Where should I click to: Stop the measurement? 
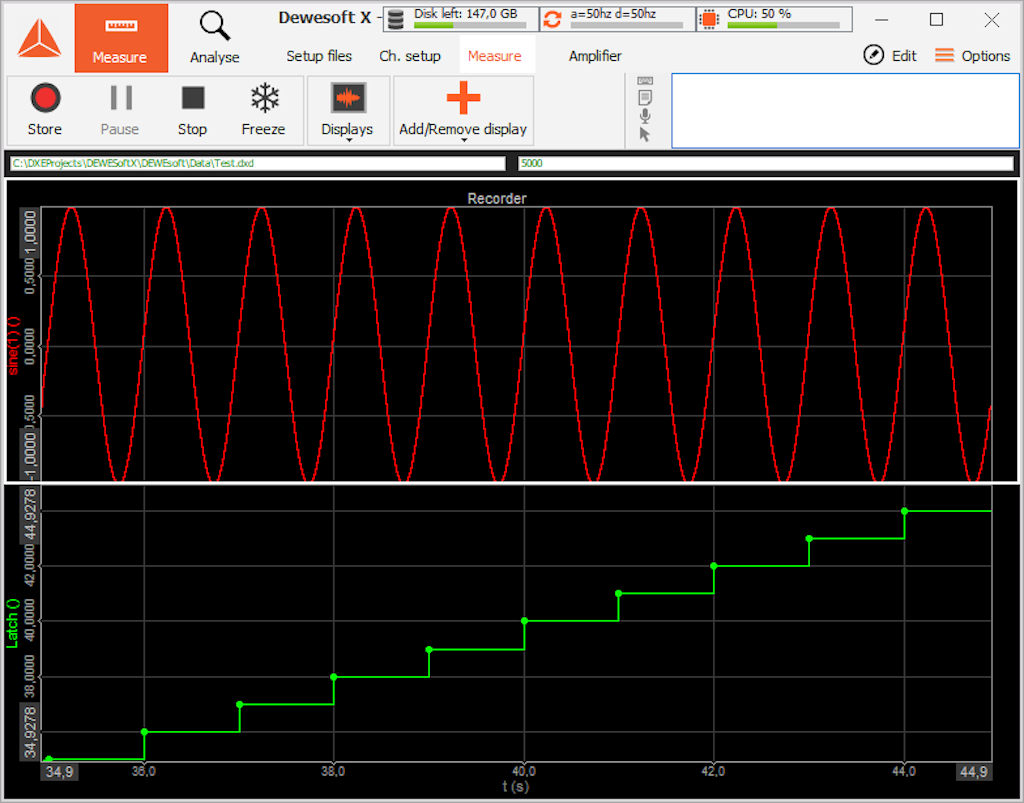pos(193,110)
